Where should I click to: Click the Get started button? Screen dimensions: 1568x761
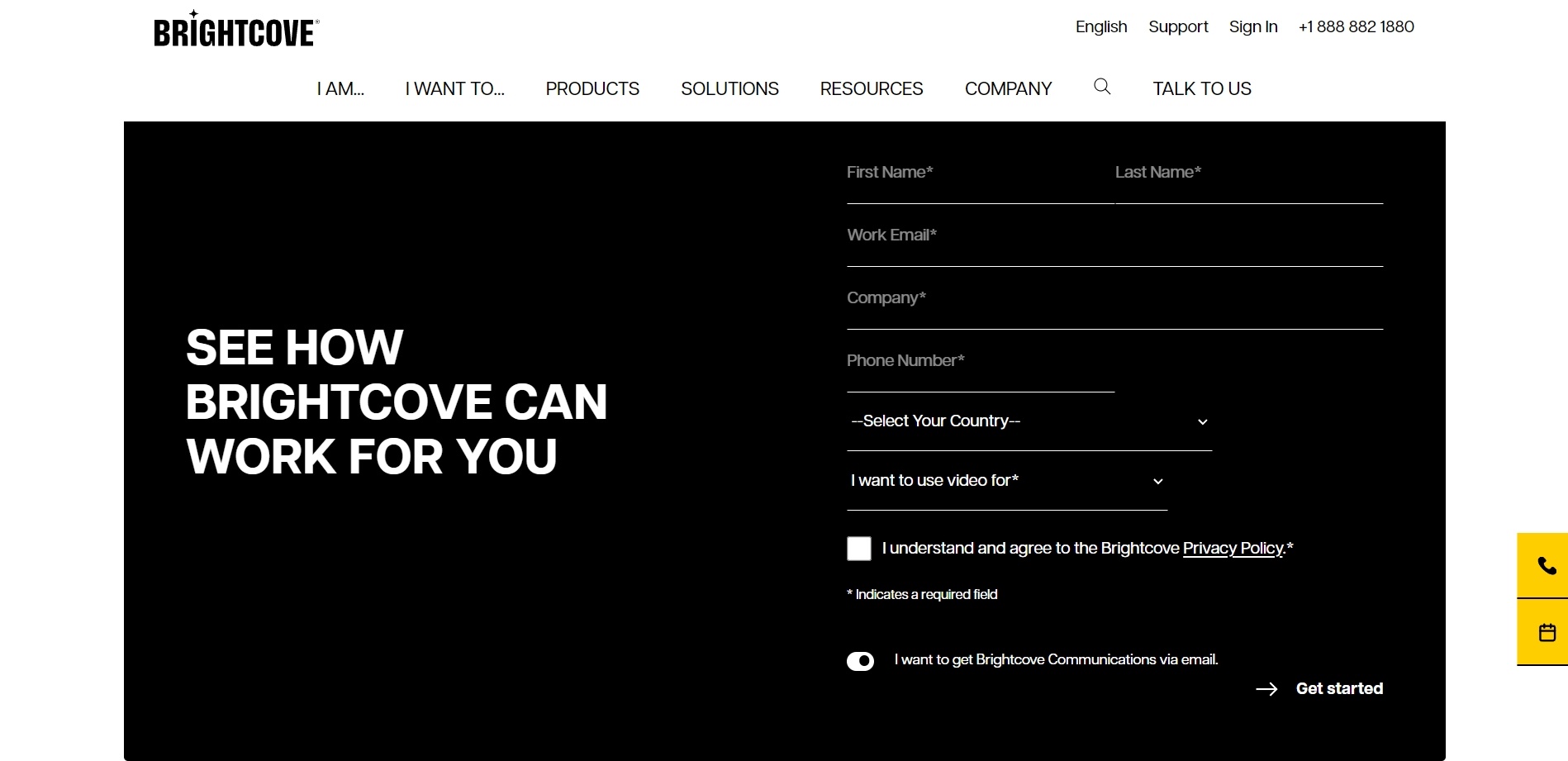1339,688
